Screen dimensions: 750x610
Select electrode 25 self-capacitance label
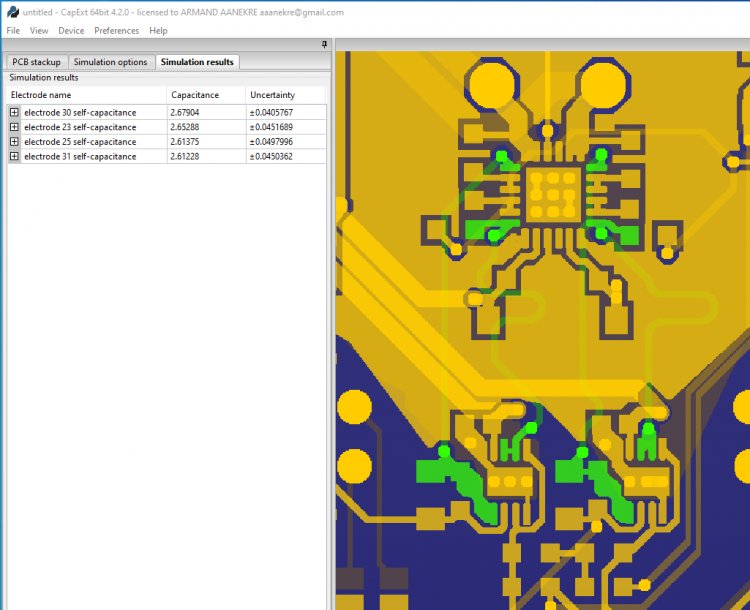pyautogui.click(x=80, y=142)
